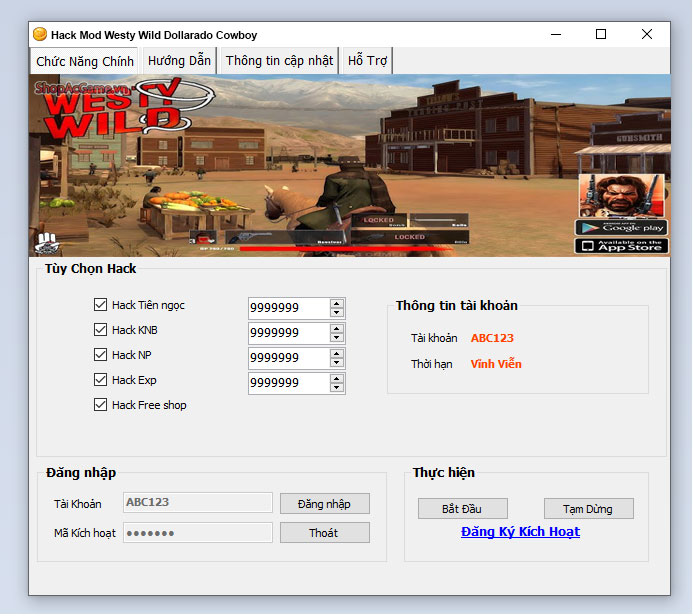Decrease Hack KNB value with down arrow

click(337, 338)
